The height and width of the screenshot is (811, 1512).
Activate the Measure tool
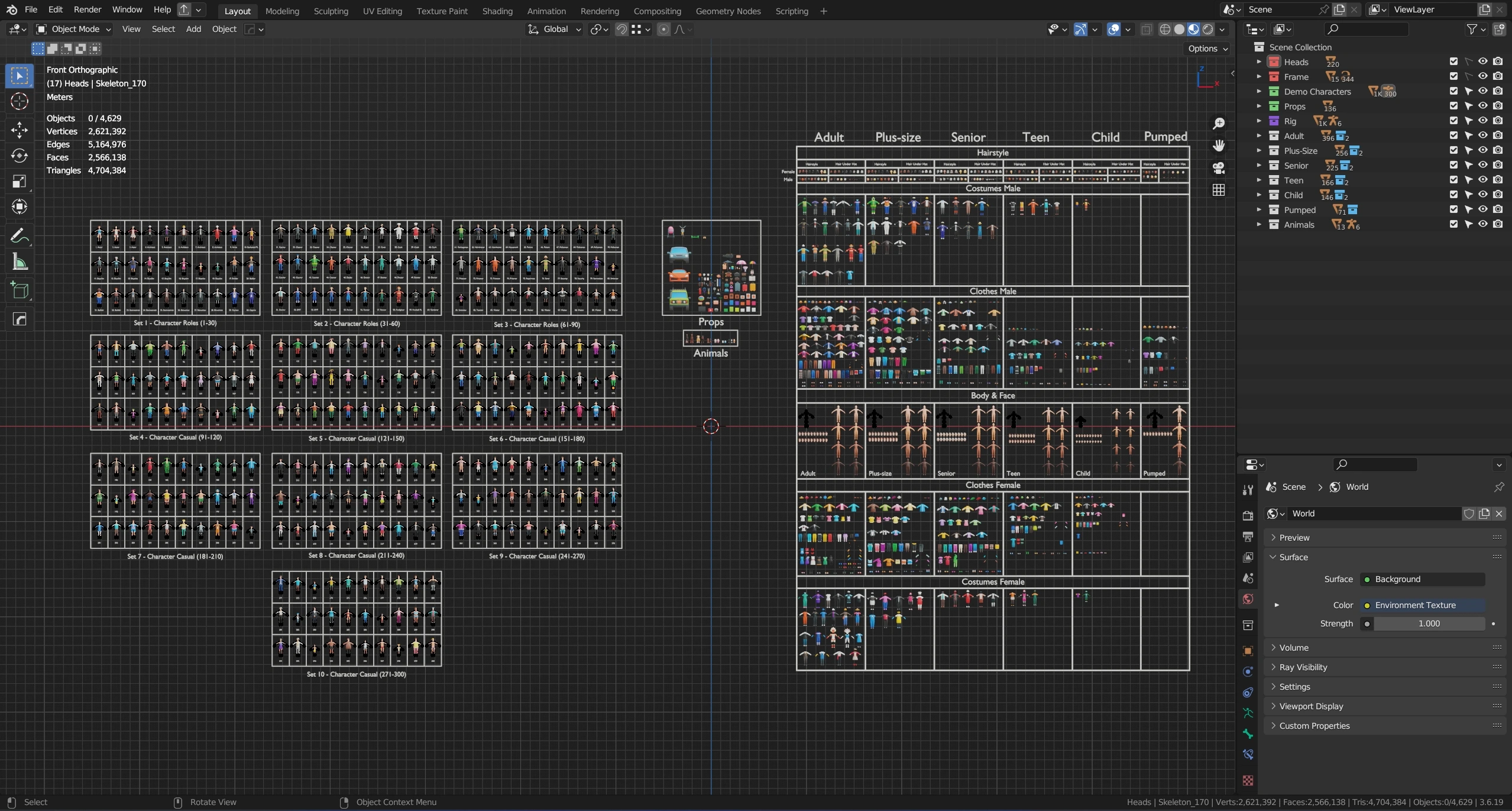(x=20, y=262)
